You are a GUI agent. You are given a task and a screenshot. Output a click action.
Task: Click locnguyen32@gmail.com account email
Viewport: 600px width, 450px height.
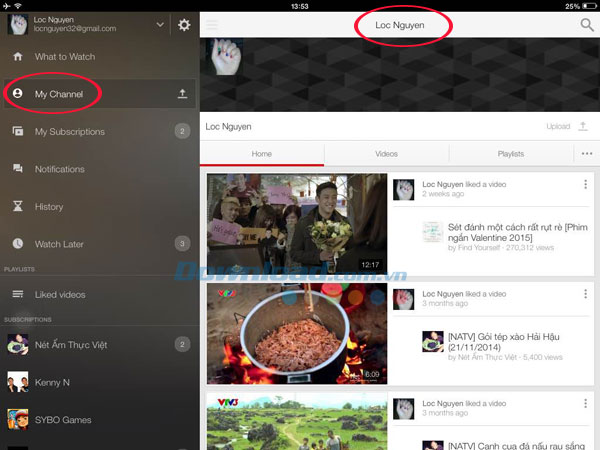75,29
